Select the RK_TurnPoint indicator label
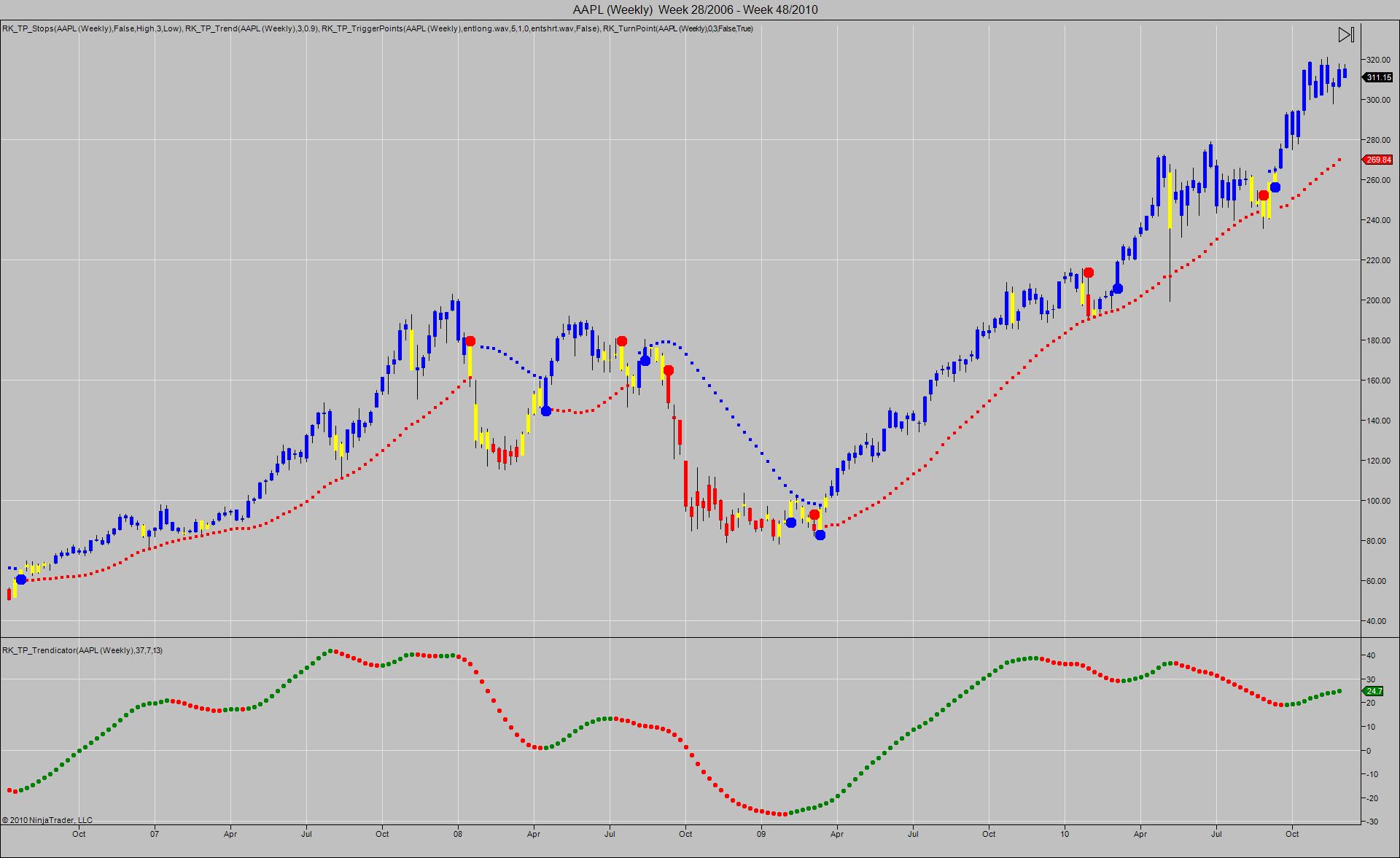 [x=679, y=29]
